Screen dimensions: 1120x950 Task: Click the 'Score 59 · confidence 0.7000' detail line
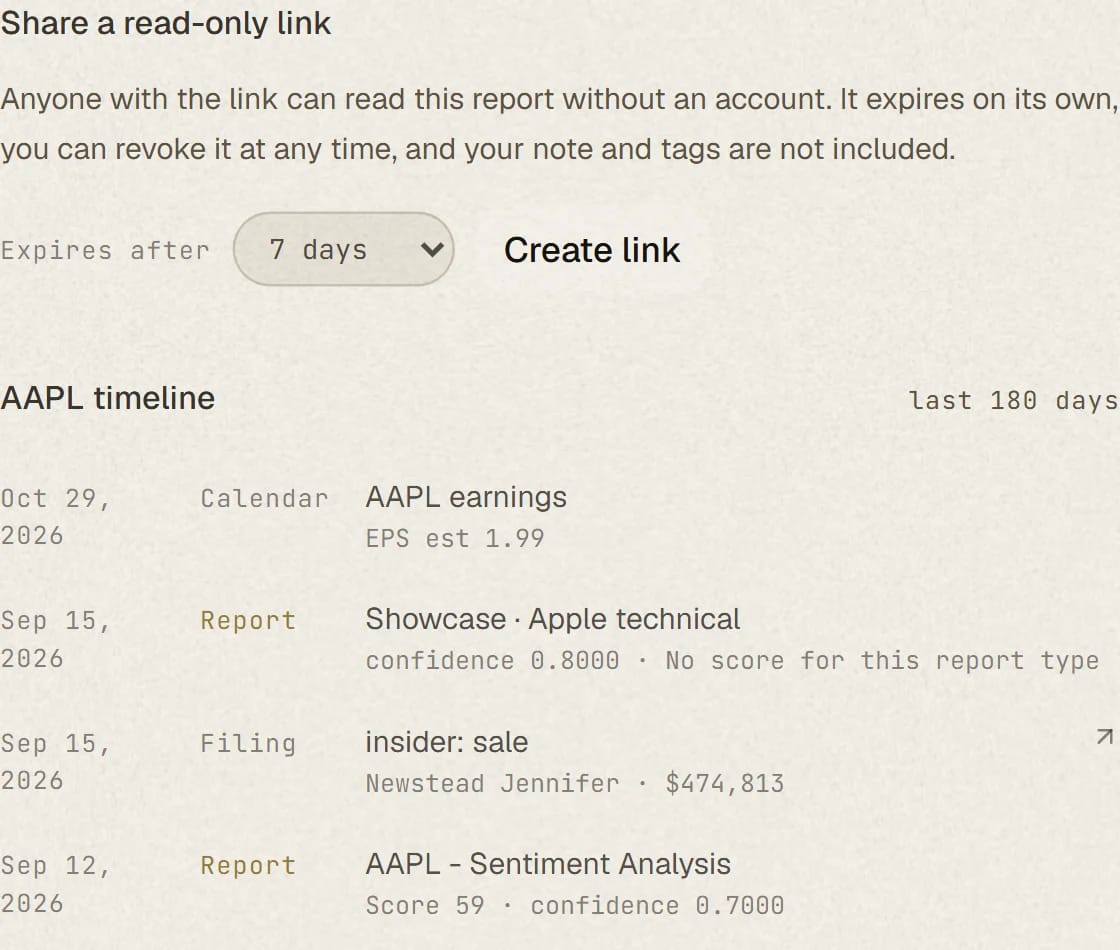click(x=575, y=906)
